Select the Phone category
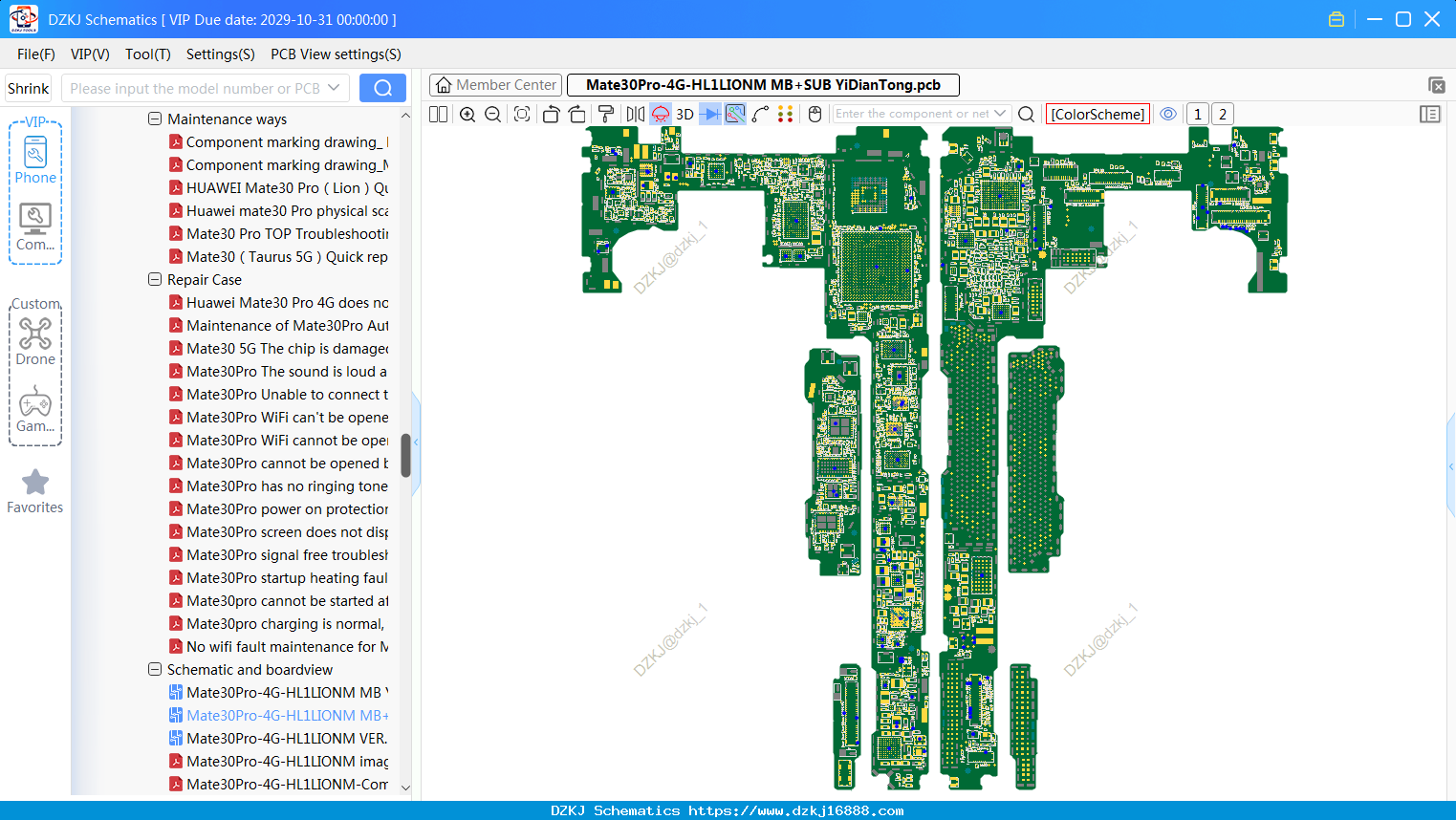Screen dimensions: 1456x820 pos(35,160)
